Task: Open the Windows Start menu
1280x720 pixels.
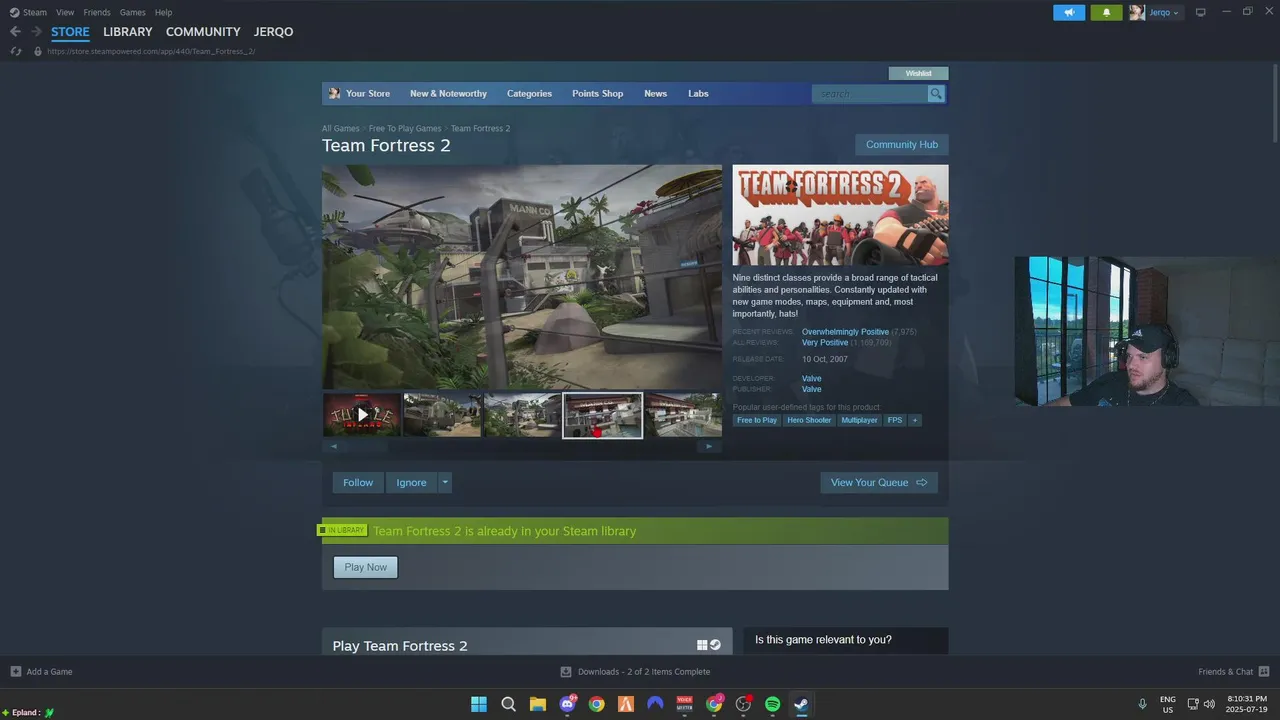Action: point(479,704)
